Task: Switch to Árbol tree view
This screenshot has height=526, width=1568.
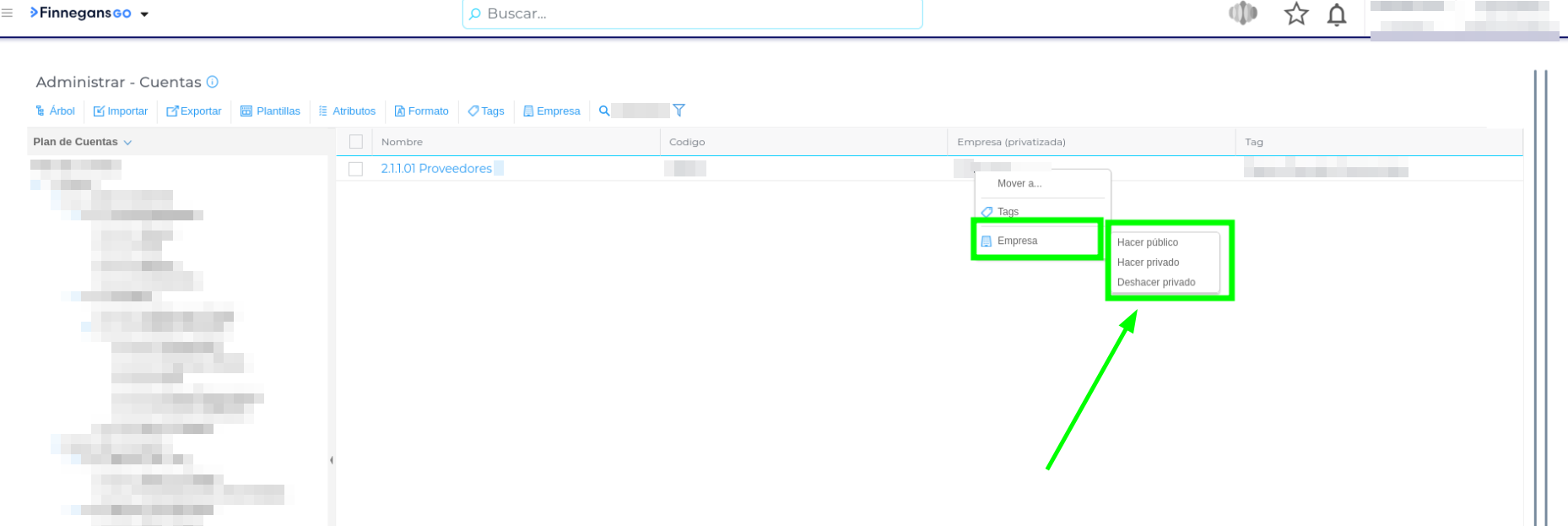Action: point(55,111)
